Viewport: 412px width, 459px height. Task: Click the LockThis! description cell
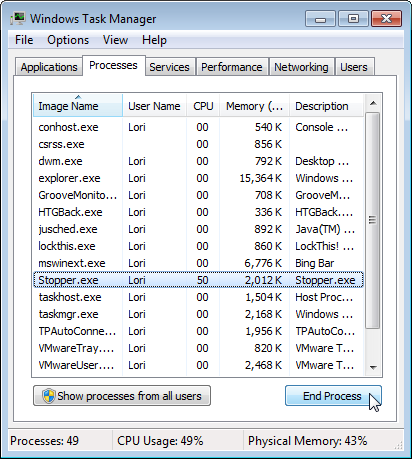324,246
